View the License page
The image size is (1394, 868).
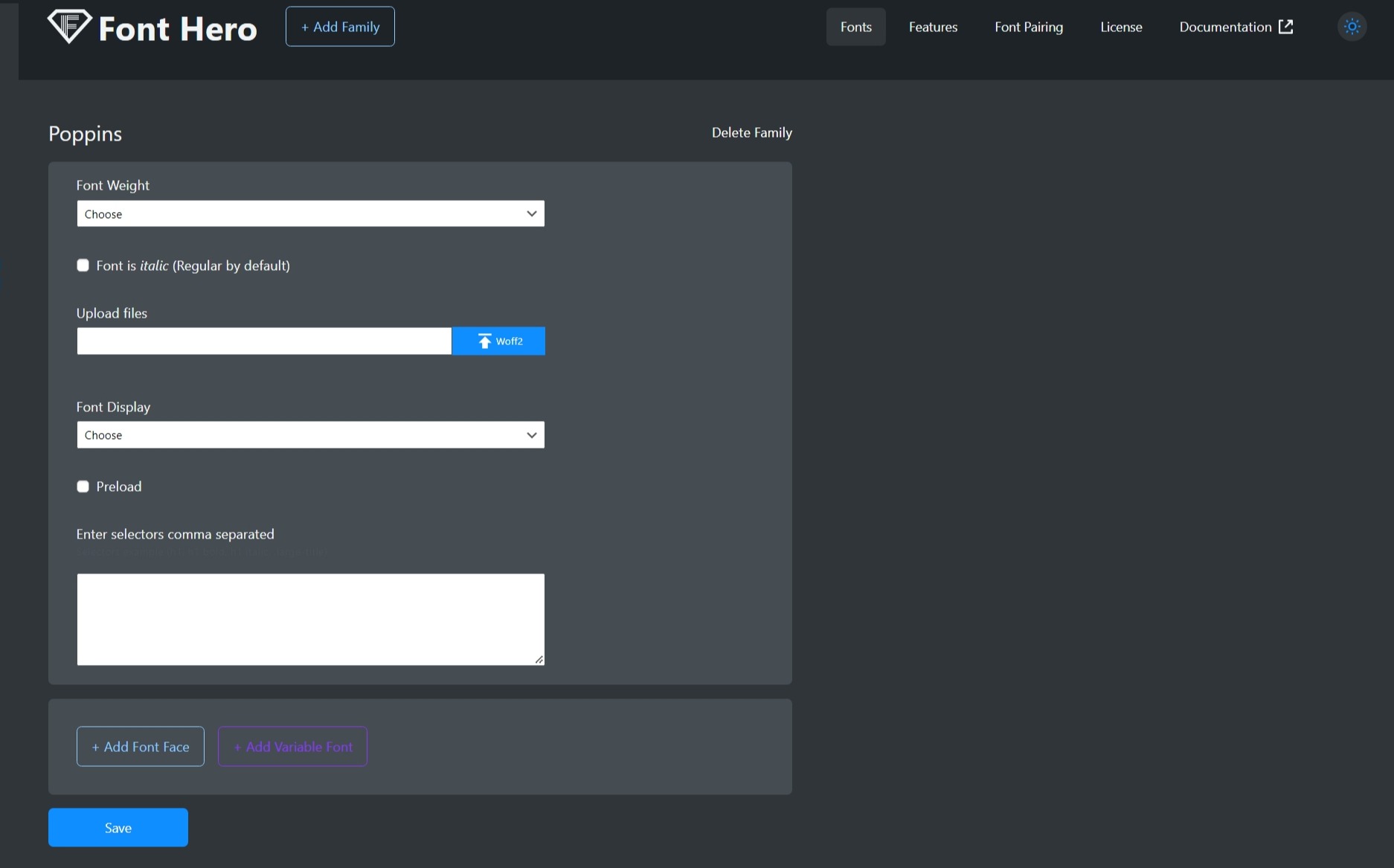point(1121,26)
